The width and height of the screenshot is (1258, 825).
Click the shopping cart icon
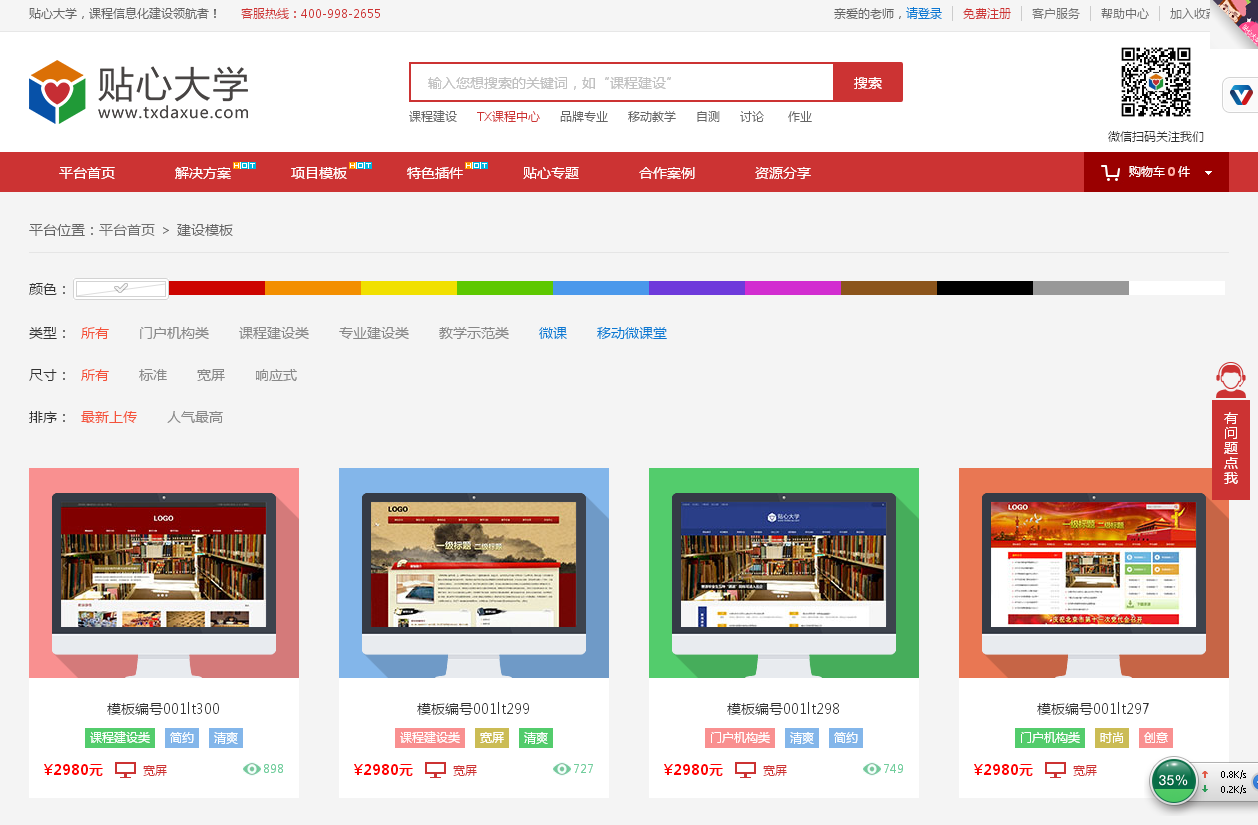click(x=1110, y=173)
